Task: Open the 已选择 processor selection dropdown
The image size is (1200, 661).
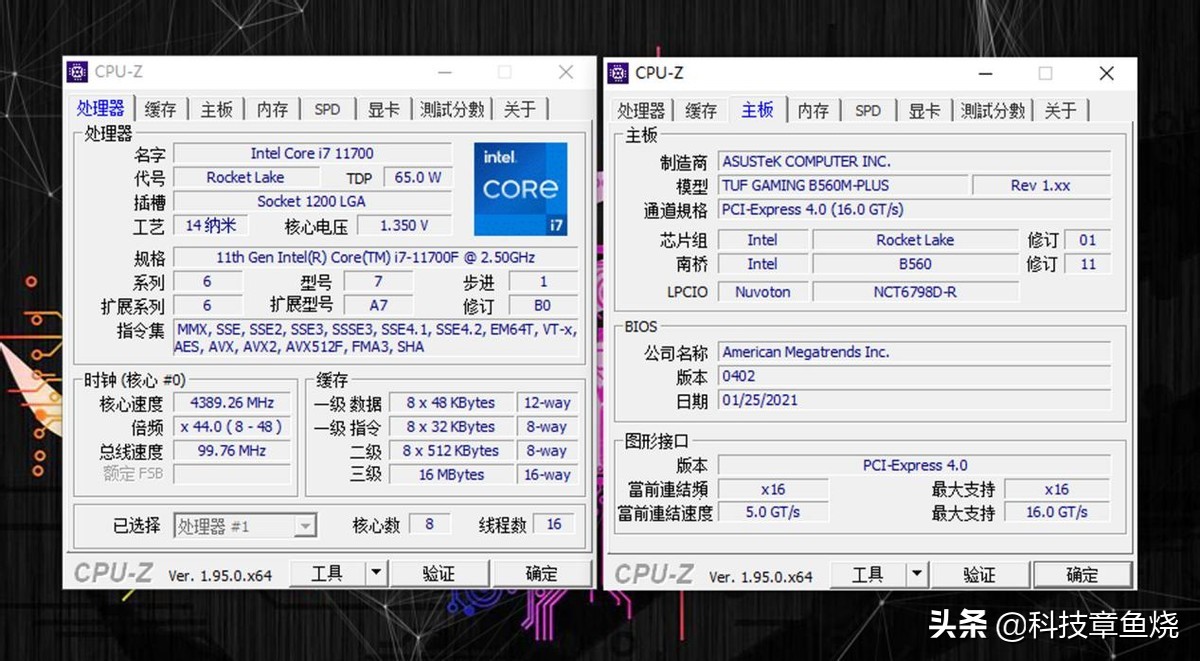Action: [x=304, y=524]
